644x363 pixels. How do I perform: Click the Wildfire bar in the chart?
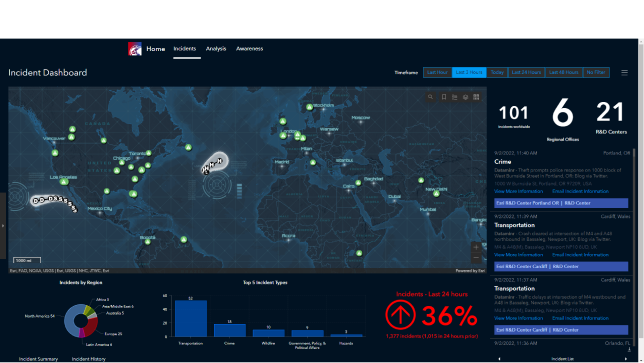[269, 333]
